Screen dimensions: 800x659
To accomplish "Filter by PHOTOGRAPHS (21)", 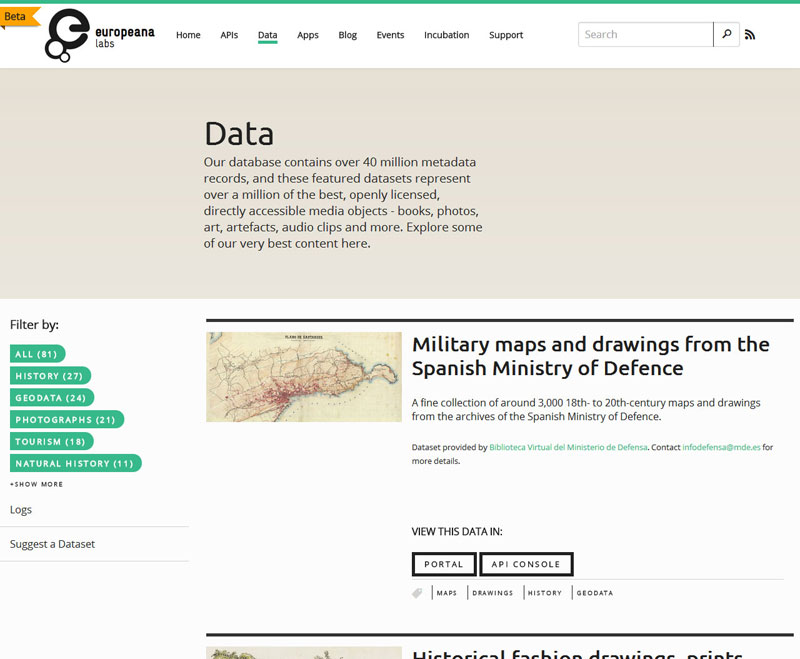I will point(67,420).
